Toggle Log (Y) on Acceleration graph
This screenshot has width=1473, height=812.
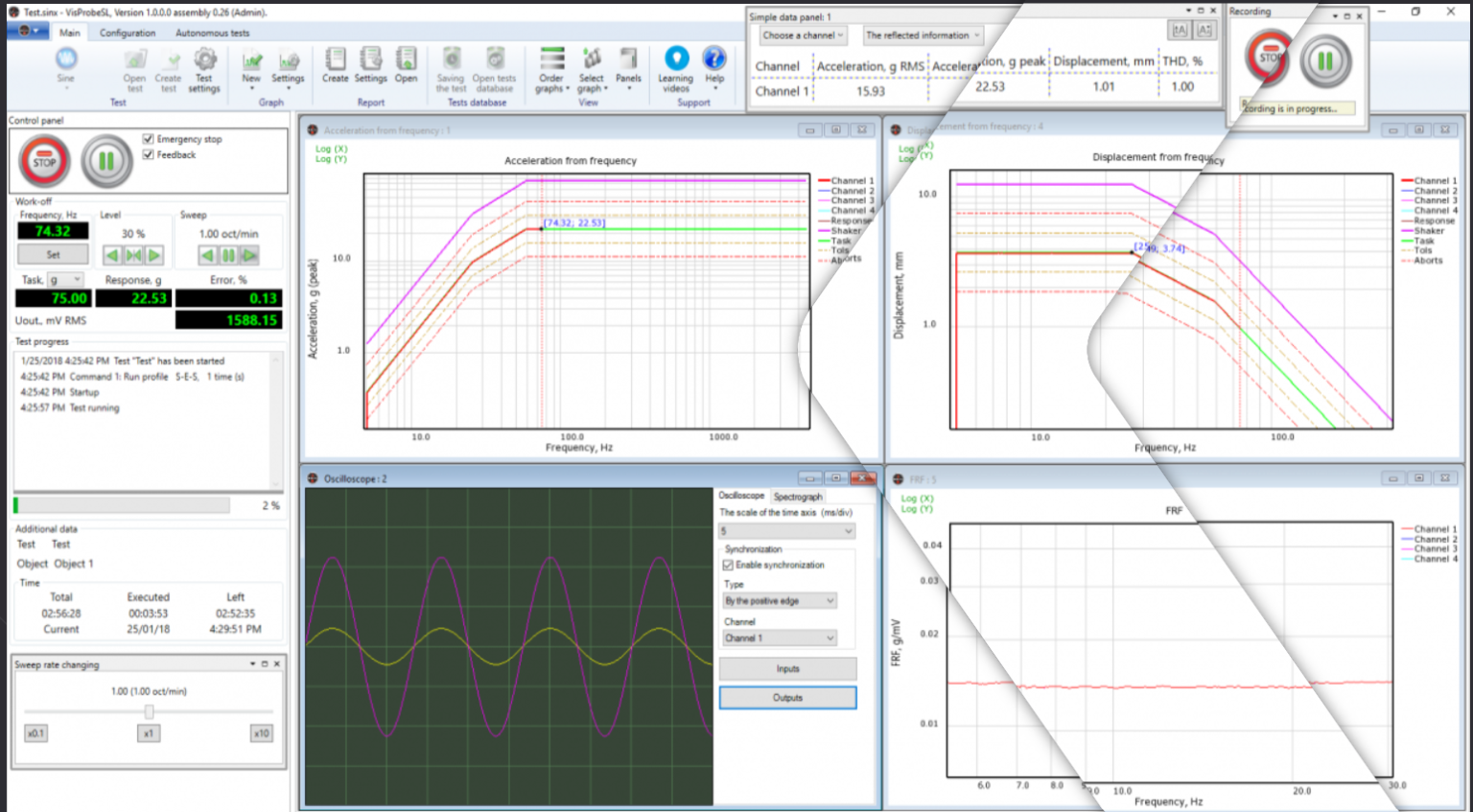tap(331, 158)
